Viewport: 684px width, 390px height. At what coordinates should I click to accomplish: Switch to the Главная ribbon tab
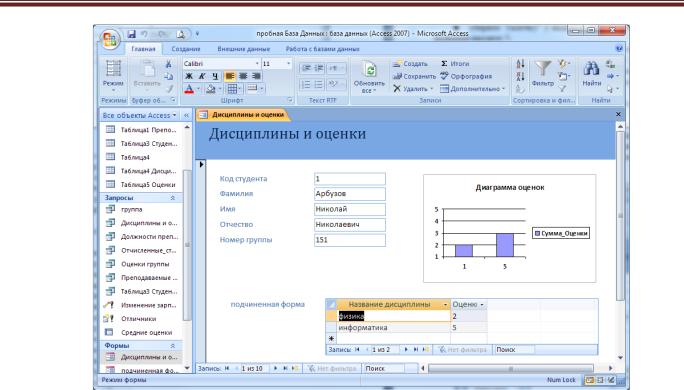click(x=143, y=49)
